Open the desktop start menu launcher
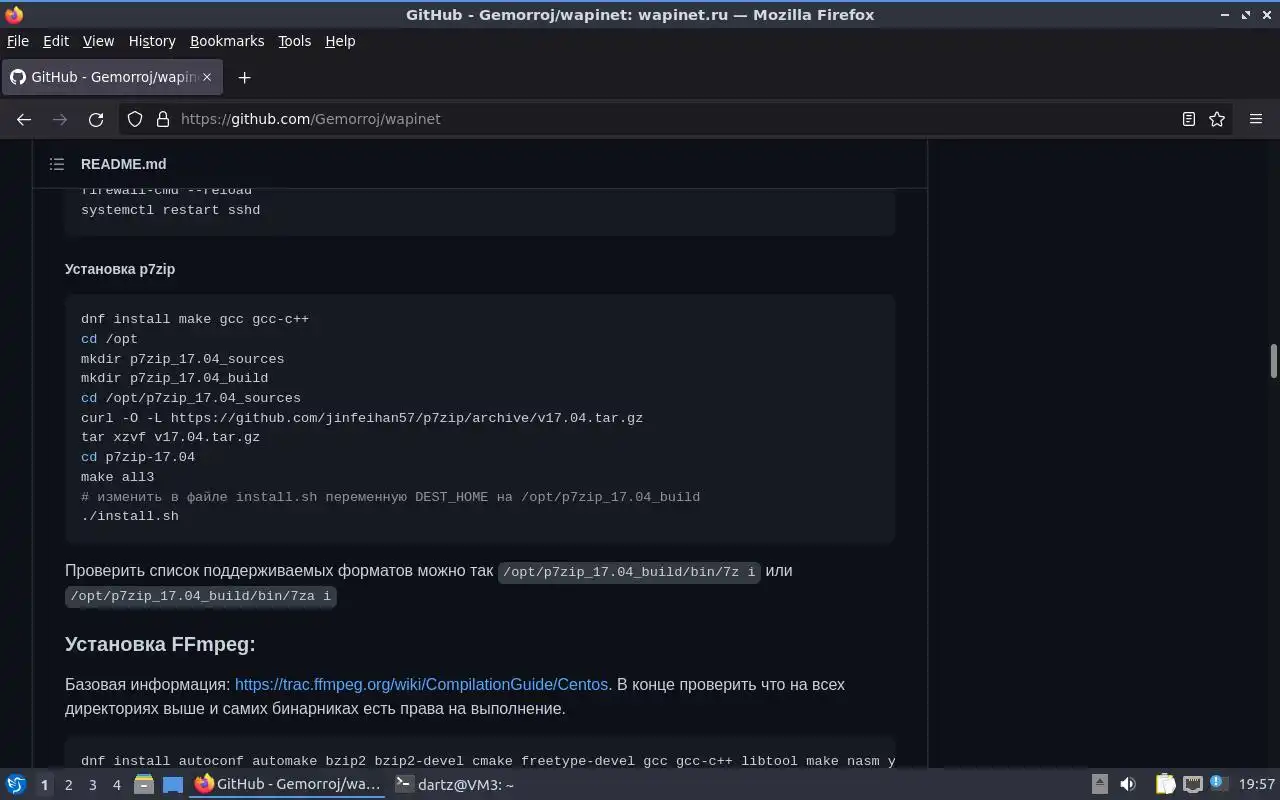 tap(16, 785)
